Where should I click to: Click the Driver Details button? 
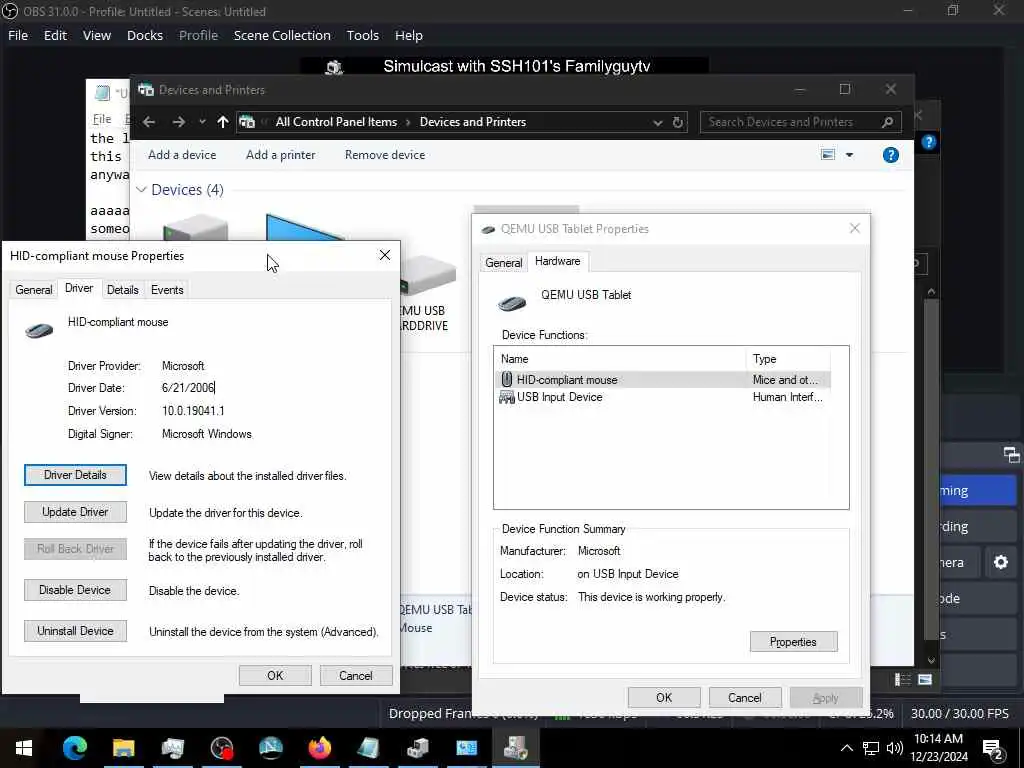coord(75,475)
